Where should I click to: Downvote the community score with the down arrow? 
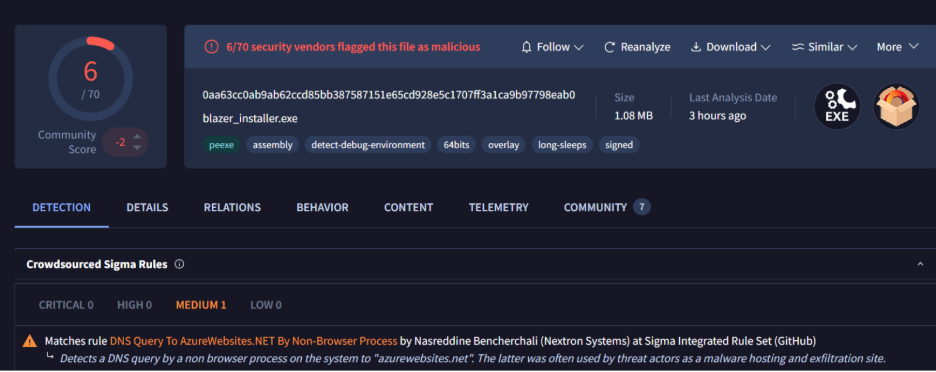137,147
